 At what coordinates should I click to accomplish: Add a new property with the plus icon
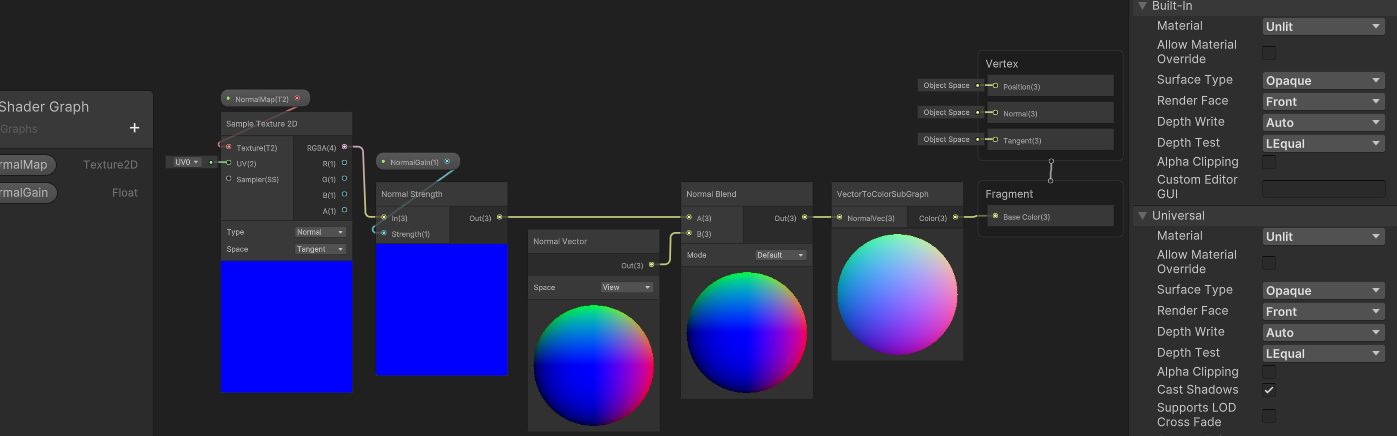[134, 128]
